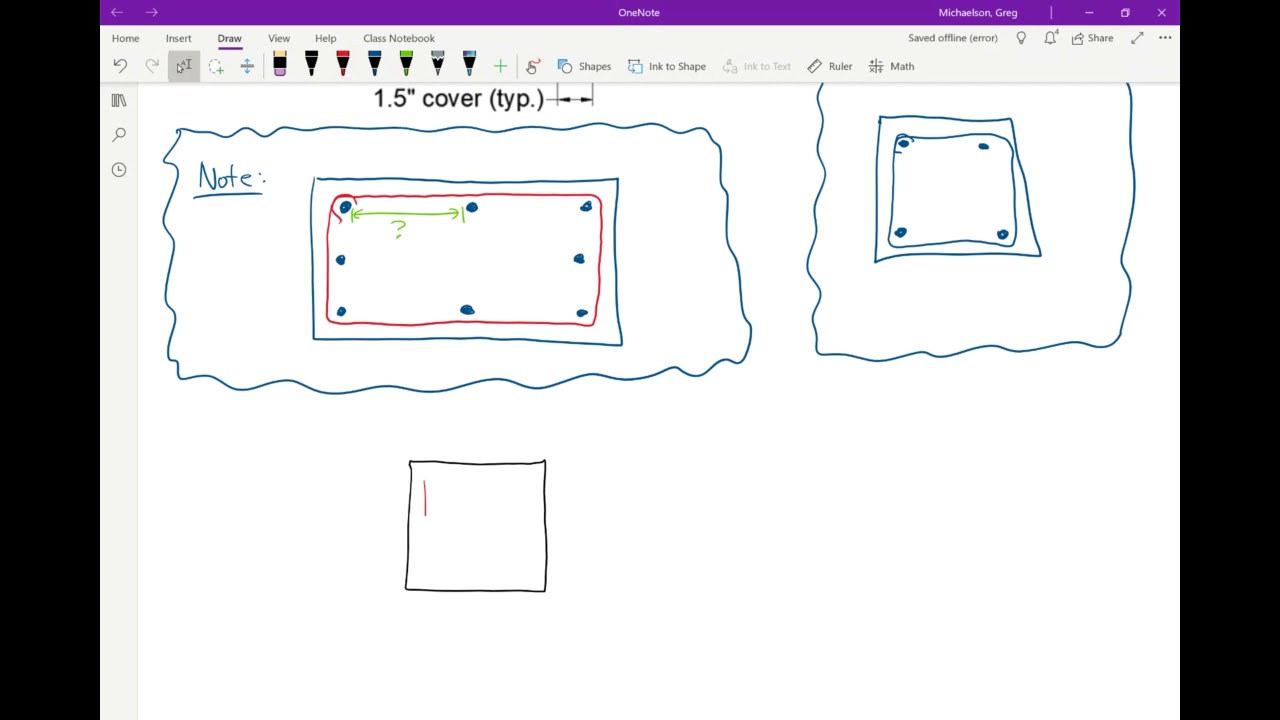Select the Draw tab

229,38
